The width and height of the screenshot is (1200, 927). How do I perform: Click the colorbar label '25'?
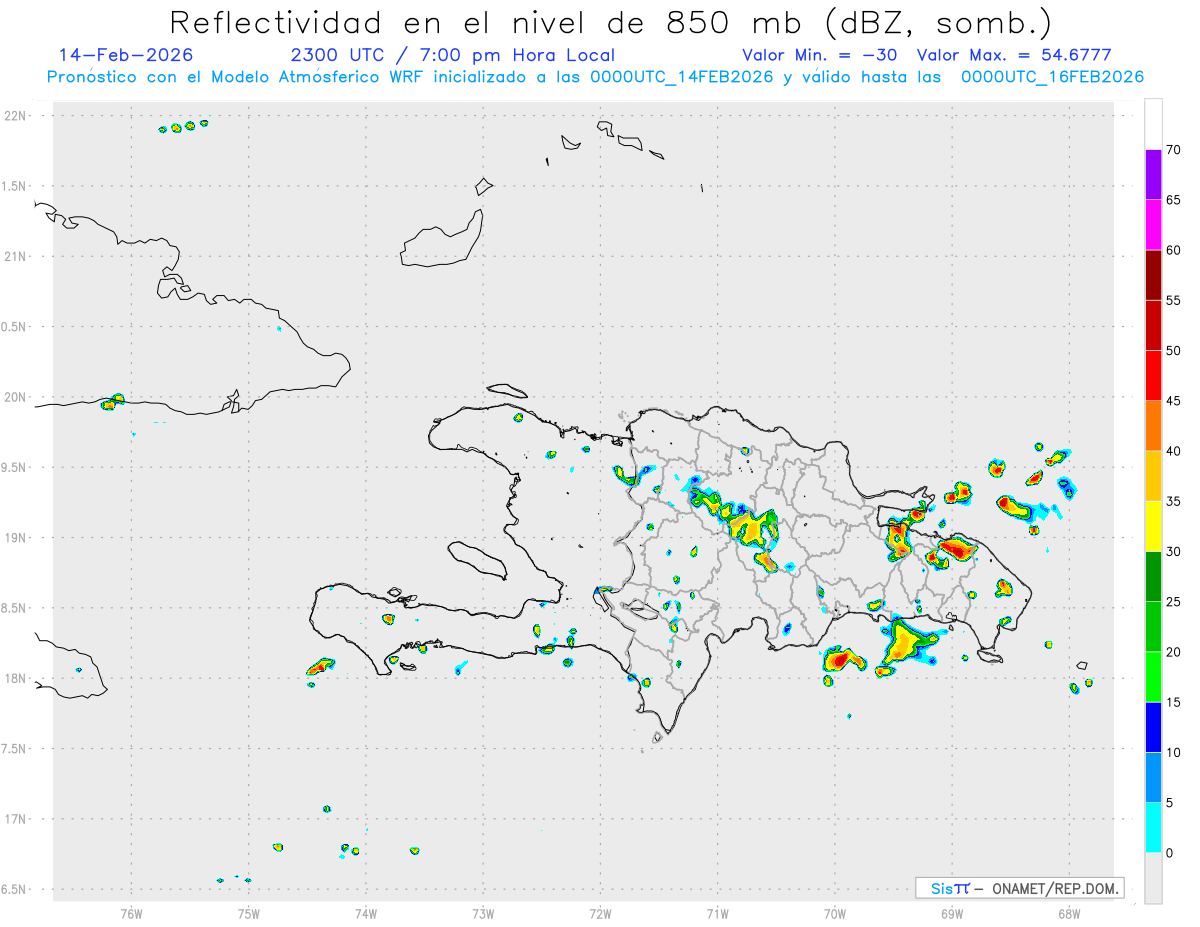(1174, 602)
